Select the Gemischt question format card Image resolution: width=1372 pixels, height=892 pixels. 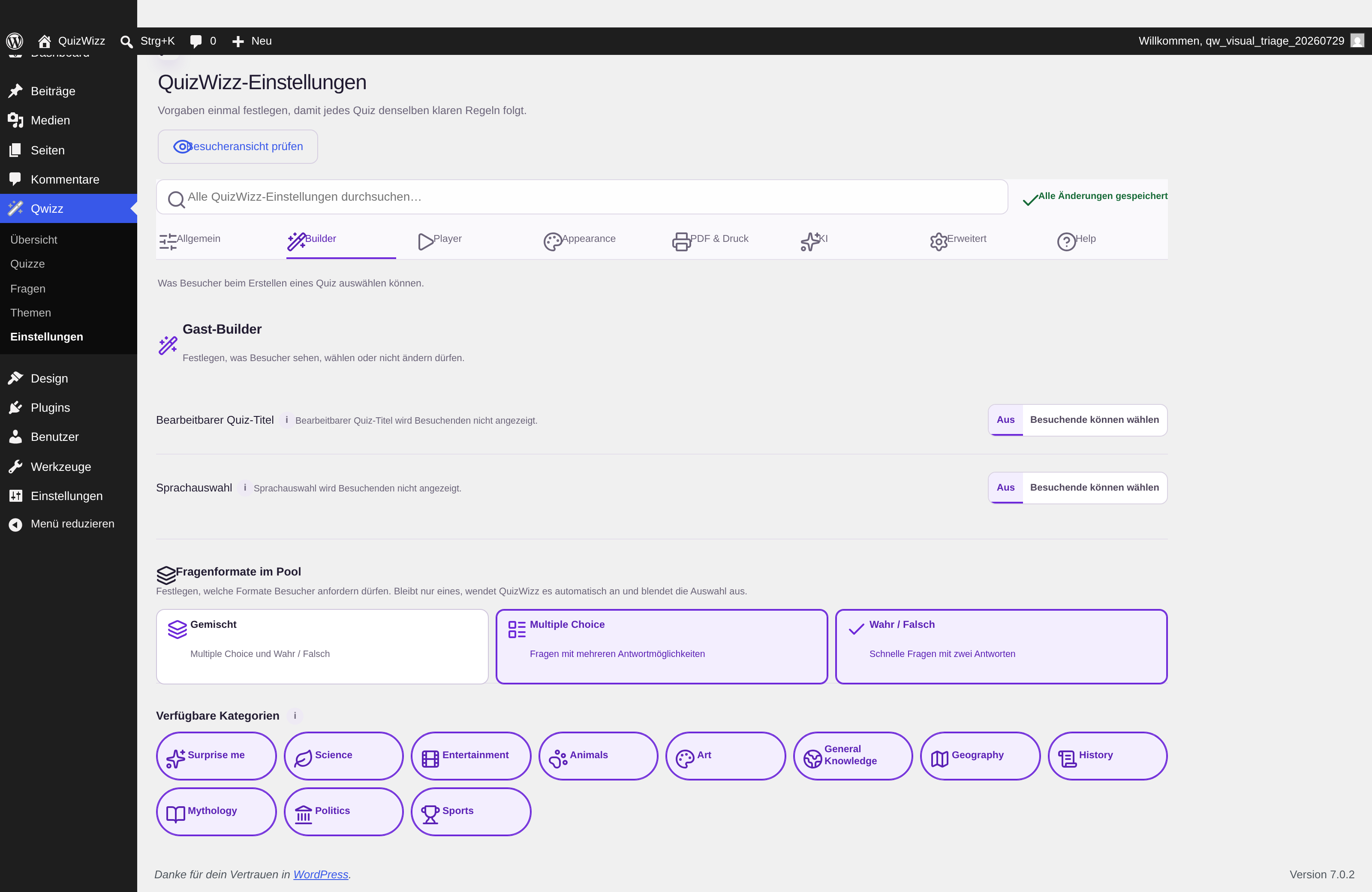coord(322,646)
